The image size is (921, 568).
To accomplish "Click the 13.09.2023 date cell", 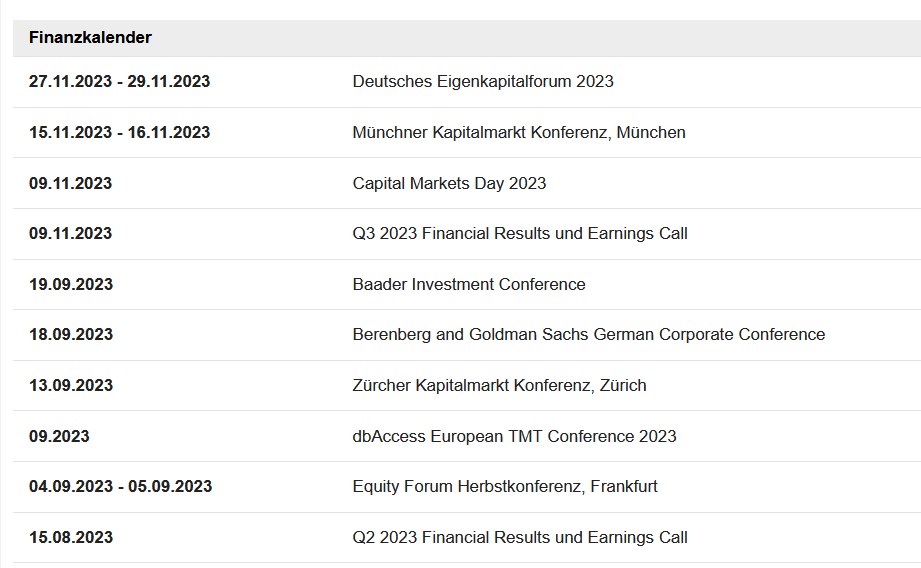I will 70,385.
